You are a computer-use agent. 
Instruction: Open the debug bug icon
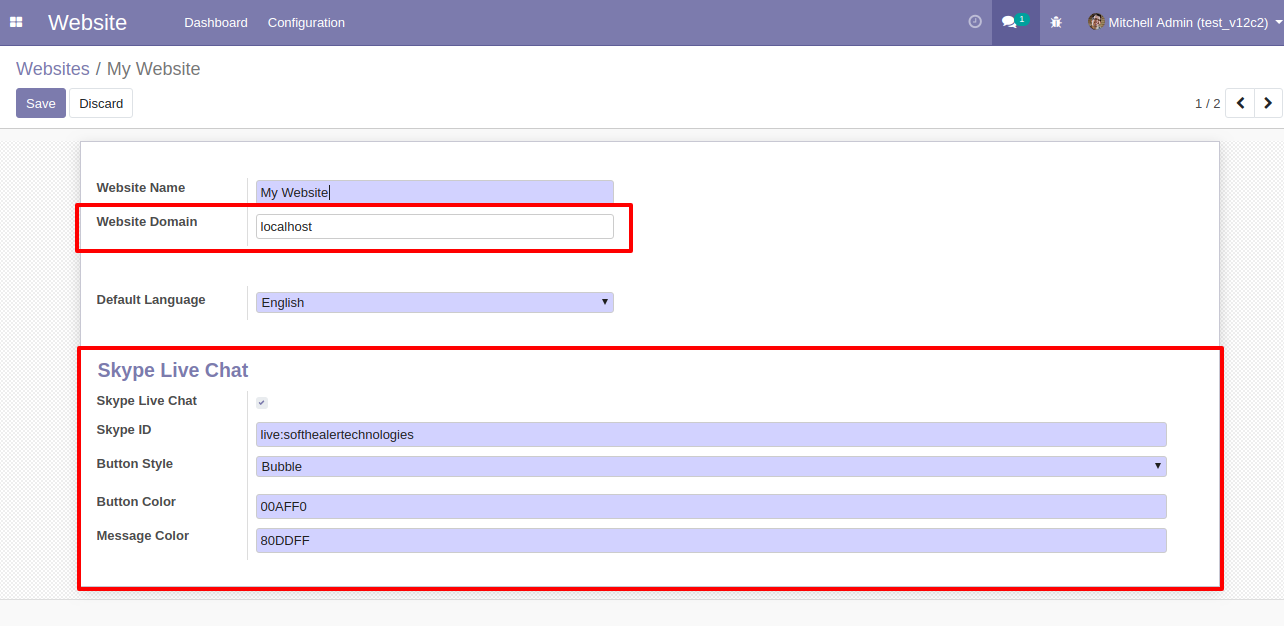(1056, 22)
